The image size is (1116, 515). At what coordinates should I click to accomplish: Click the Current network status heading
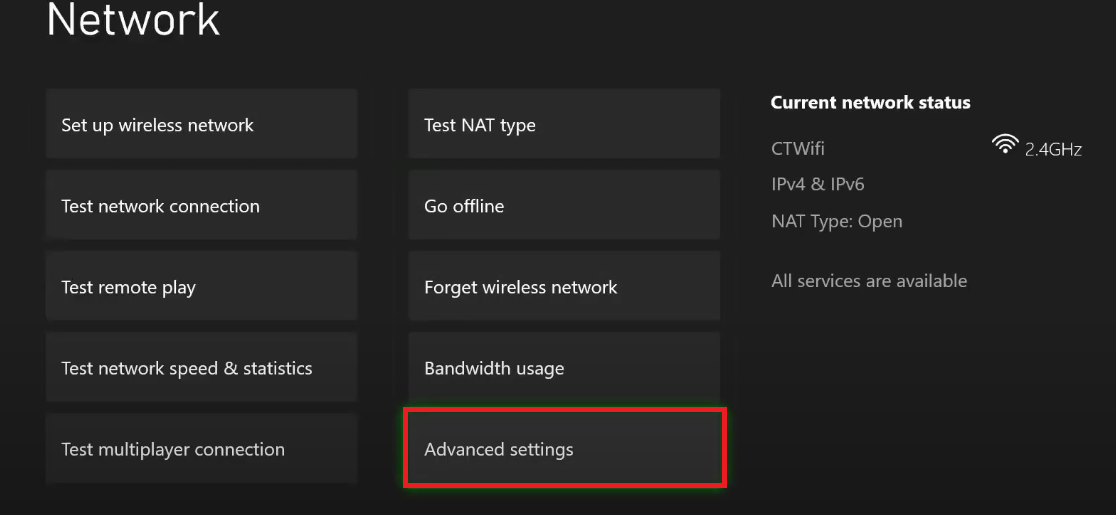tap(870, 103)
